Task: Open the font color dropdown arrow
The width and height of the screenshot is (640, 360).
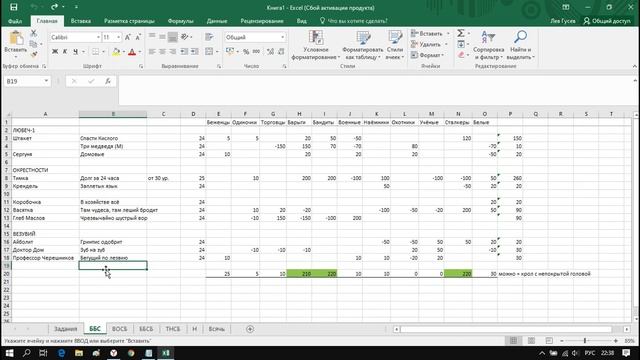Action: click(140, 52)
